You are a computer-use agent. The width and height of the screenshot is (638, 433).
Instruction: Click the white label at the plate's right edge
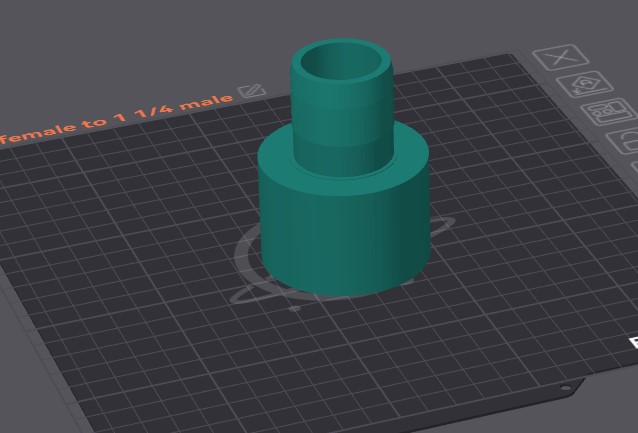pyautogui.click(x=634, y=343)
